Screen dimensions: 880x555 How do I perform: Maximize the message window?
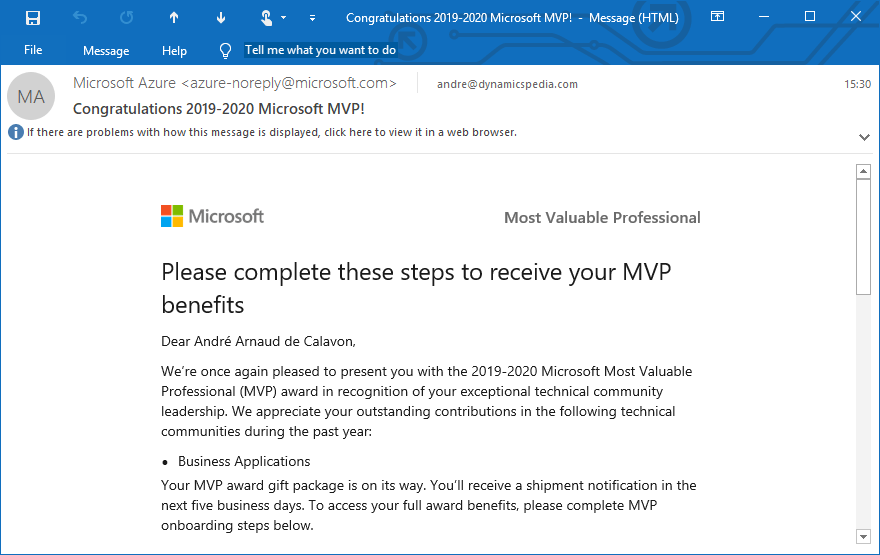tap(810, 17)
